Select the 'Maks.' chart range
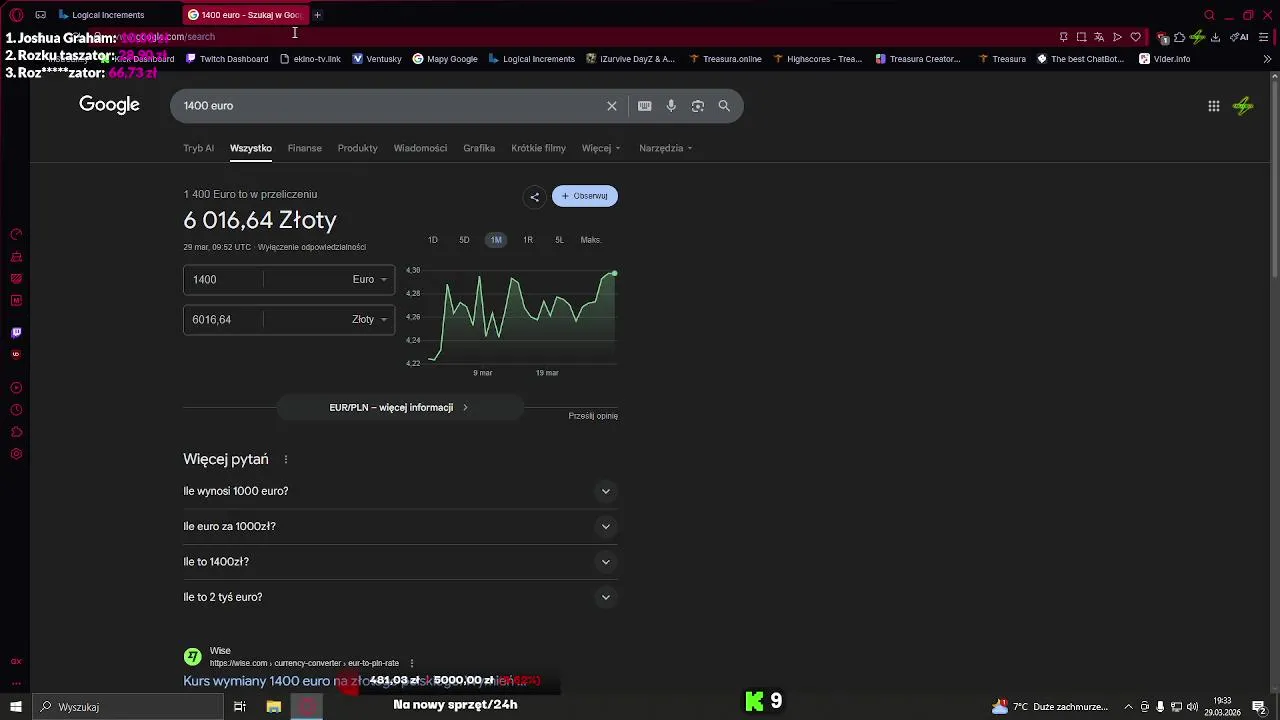Viewport: 1280px width, 720px height. pyautogui.click(x=591, y=240)
